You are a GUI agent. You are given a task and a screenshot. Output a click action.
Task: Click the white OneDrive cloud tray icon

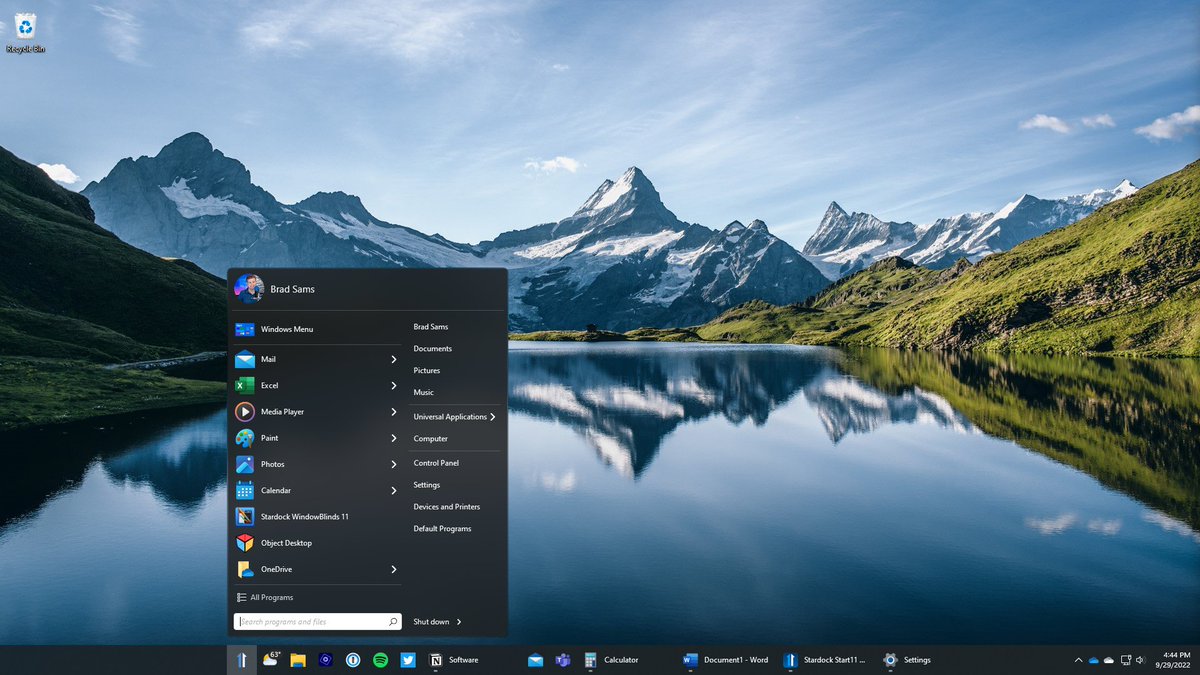pos(1109,660)
